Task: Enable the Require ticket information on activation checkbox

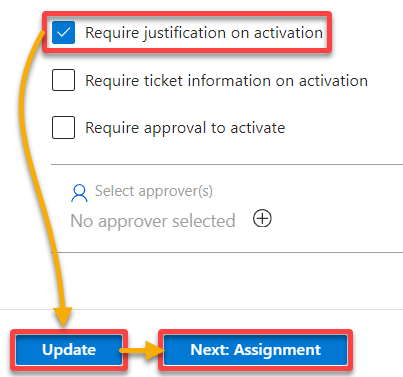Action: pyautogui.click(x=63, y=80)
